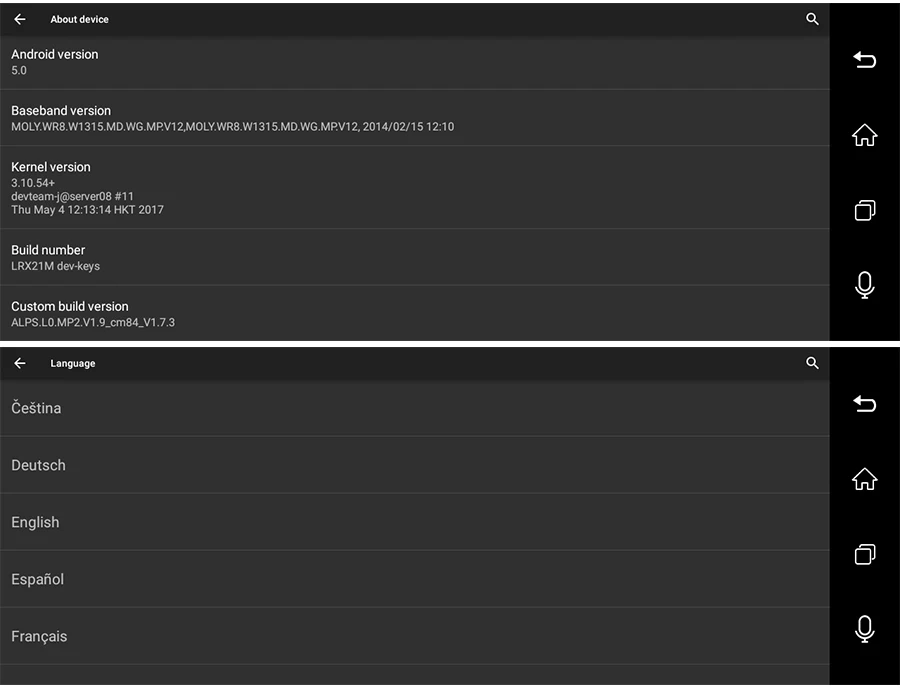Image resolution: width=900 pixels, height=688 pixels.
Task: Tap the system back icon beside About device
Action: pos(864,60)
